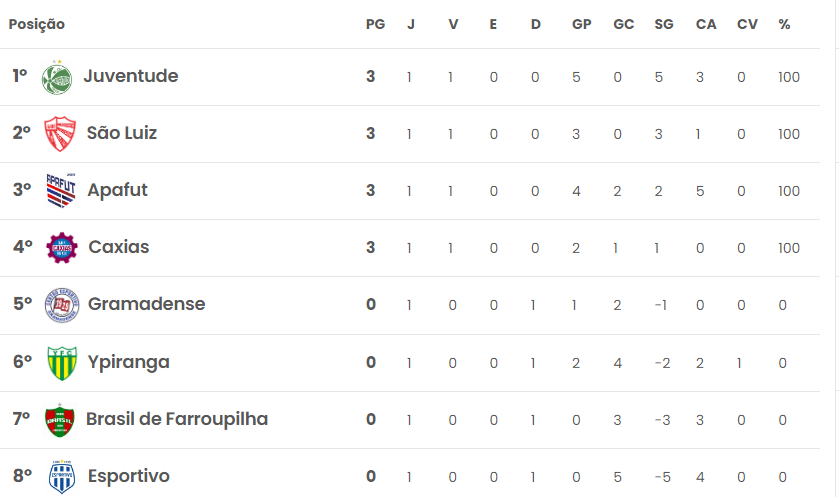This screenshot has width=839, height=497.
Task: Click the Esportivo blue striped shield
Action: pos(62,477)
